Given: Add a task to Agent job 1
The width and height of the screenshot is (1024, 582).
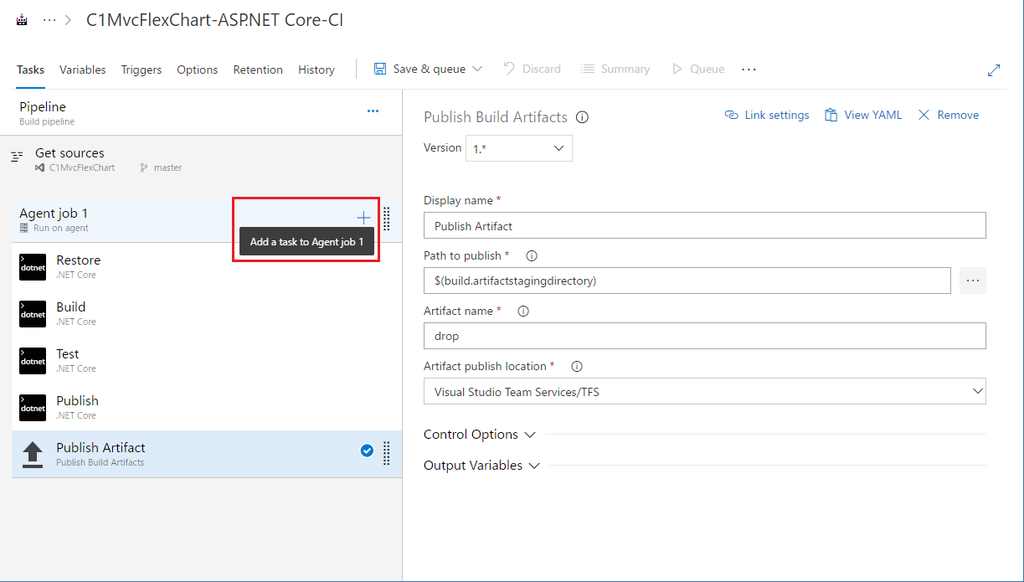Looking at the screenshot, I should point(363,218).
